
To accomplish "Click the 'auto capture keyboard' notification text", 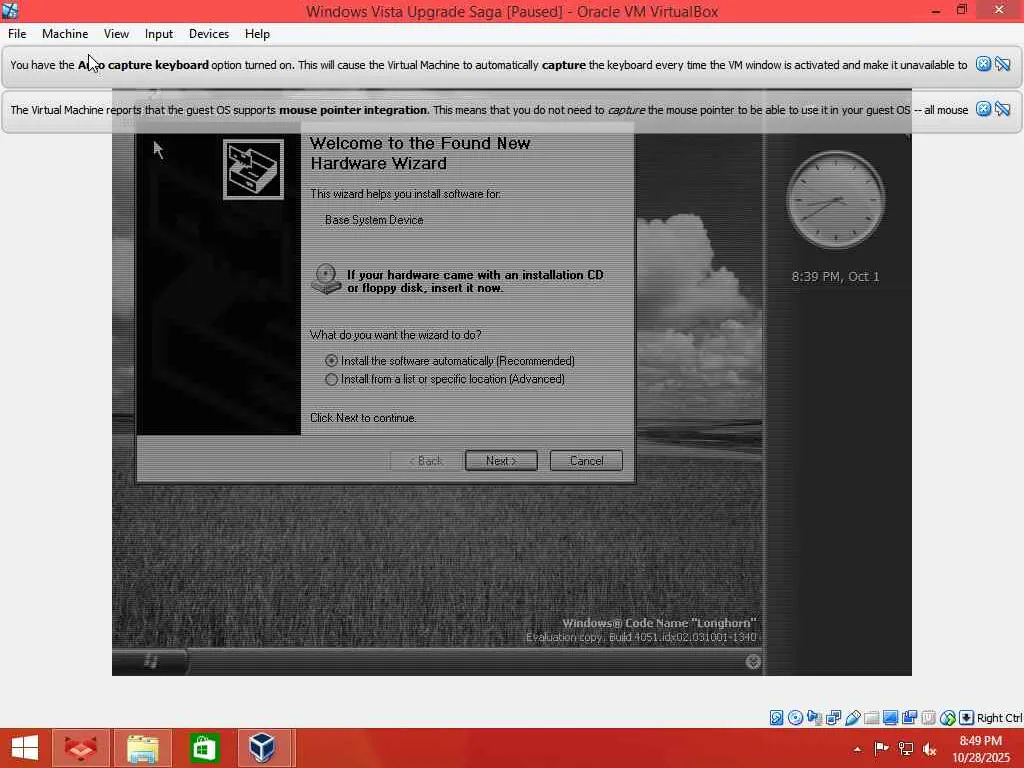I will 488,65.
